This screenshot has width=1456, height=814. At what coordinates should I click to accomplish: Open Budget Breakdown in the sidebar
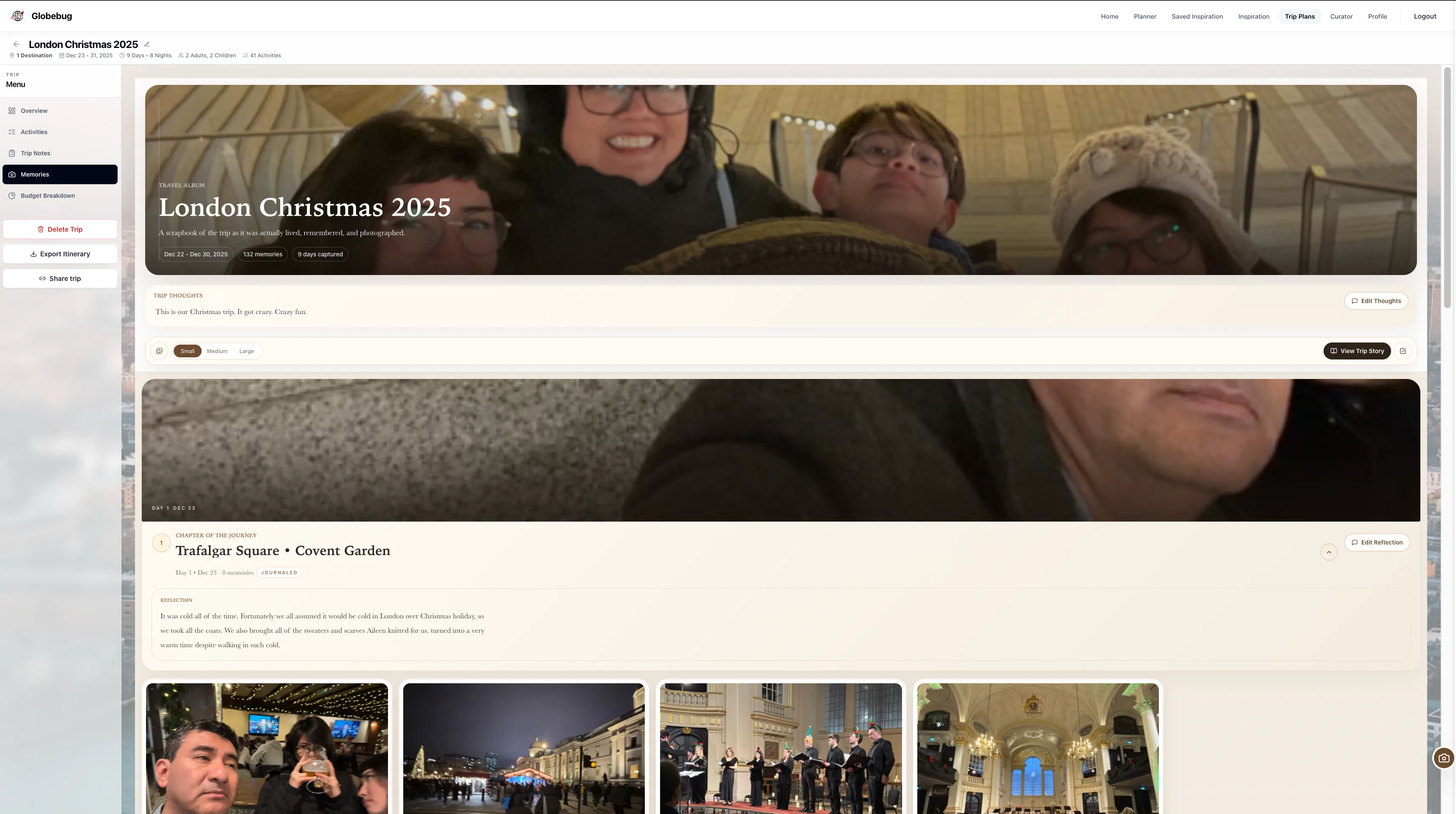(x=60, y=196)
